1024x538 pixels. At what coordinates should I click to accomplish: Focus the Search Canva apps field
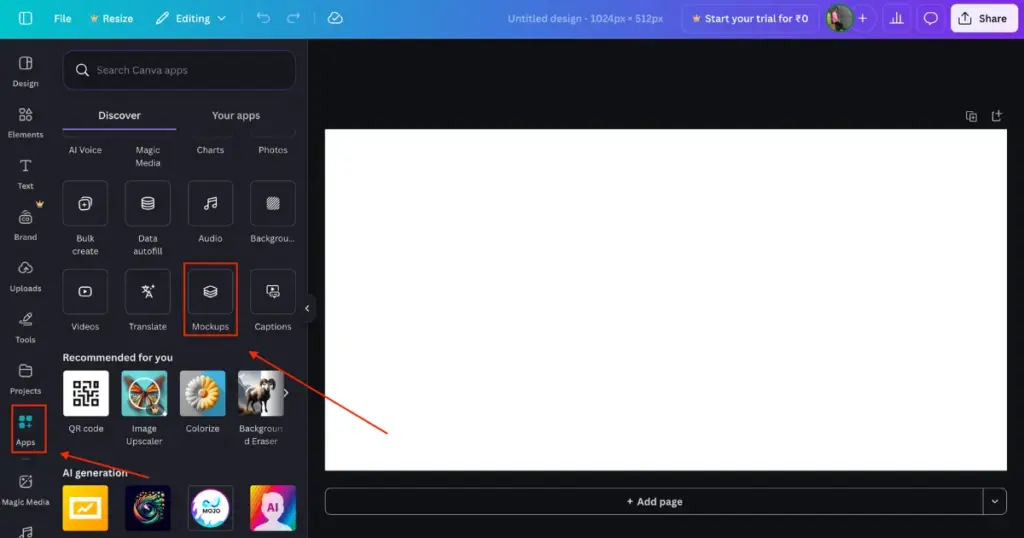coord(179,70)
